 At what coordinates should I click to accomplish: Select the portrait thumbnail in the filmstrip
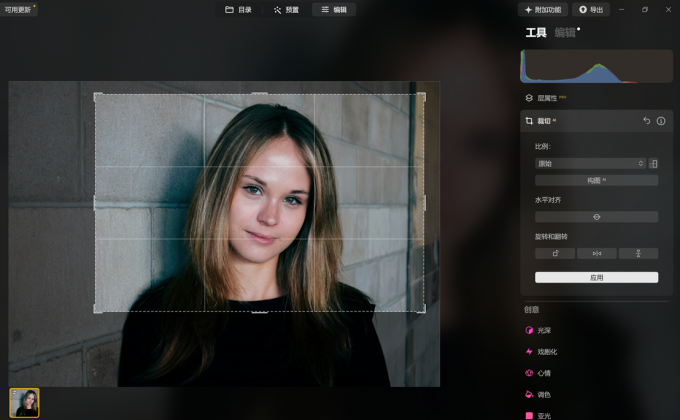click(x=25, y=402)
